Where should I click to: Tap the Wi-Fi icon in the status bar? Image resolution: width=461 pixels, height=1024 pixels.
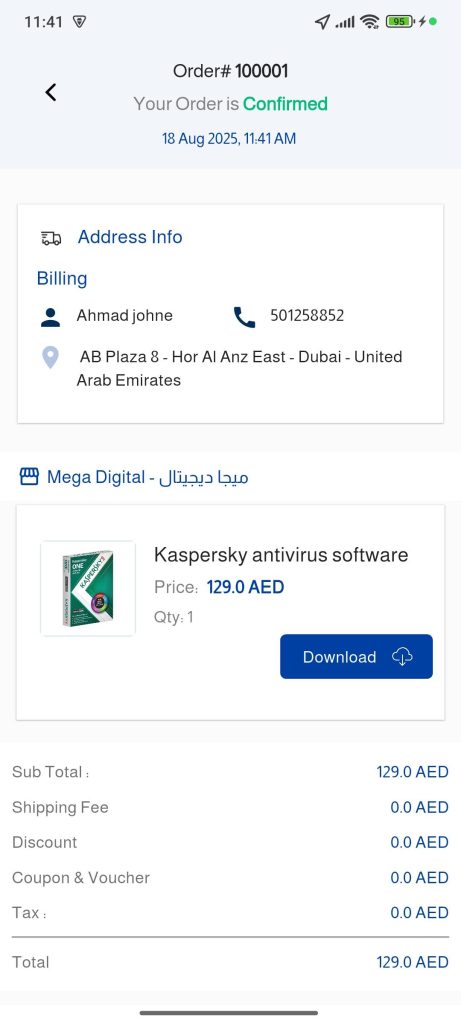click(x=370, y=22)
